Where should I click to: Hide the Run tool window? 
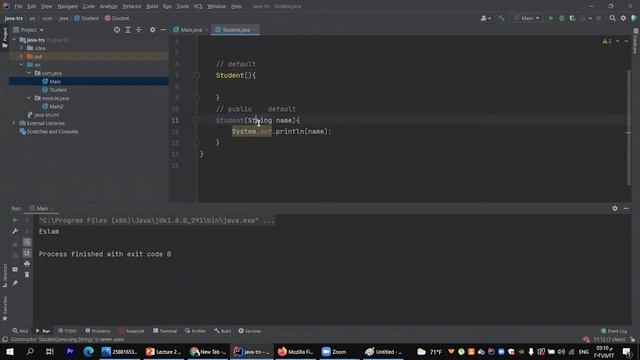click(x=626, y=208)
